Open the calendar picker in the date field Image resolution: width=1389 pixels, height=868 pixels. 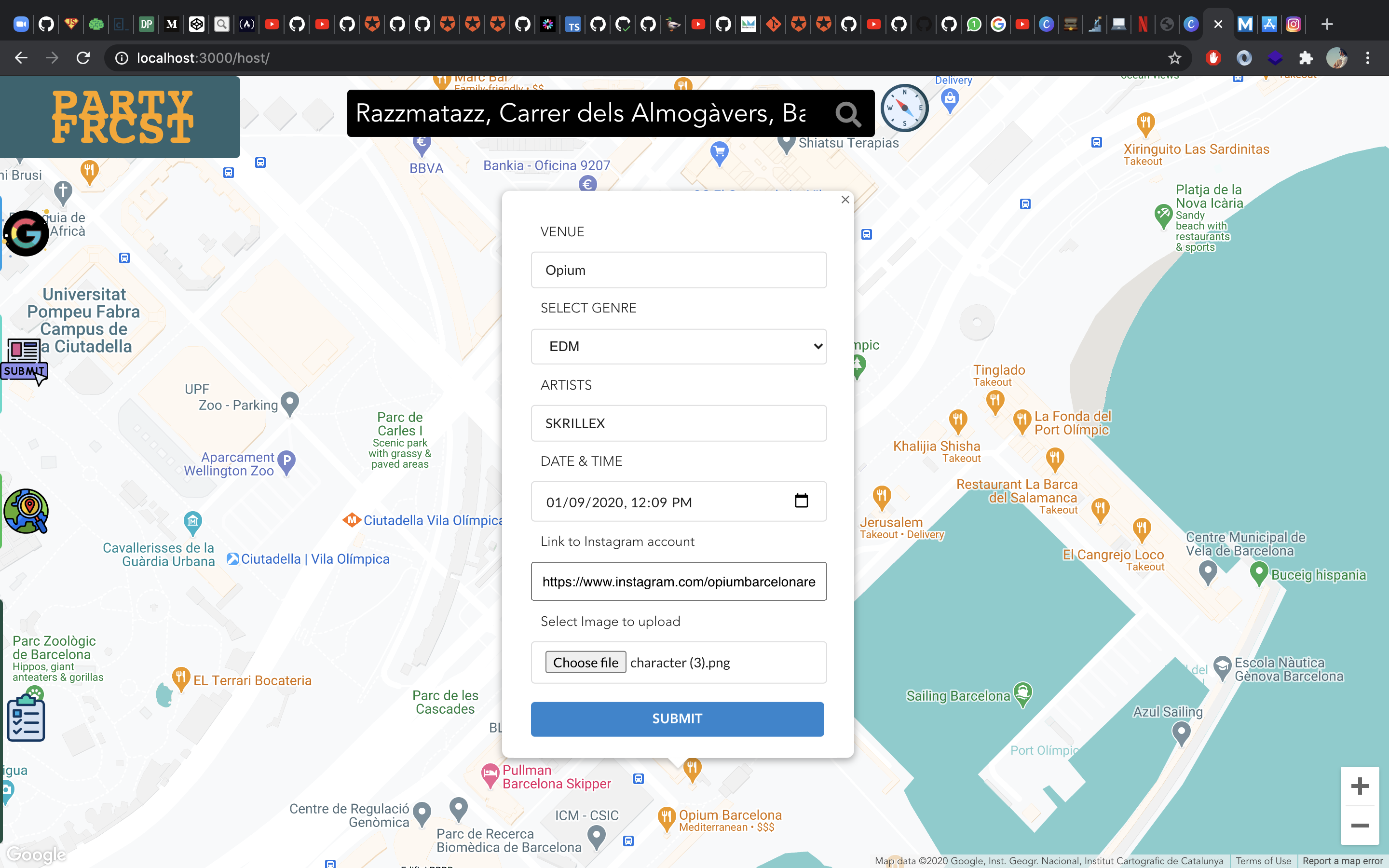tap(801, 501)
